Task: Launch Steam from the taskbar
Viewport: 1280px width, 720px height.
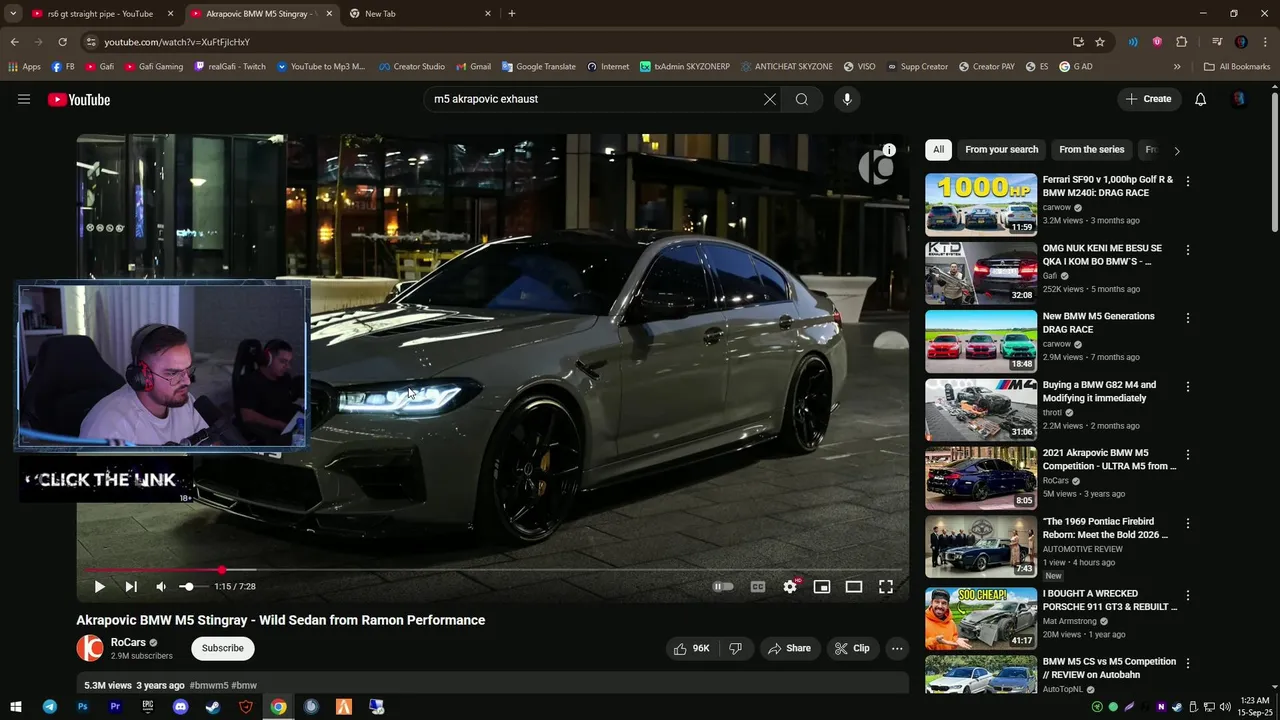Action: click(x=213, y=707)
